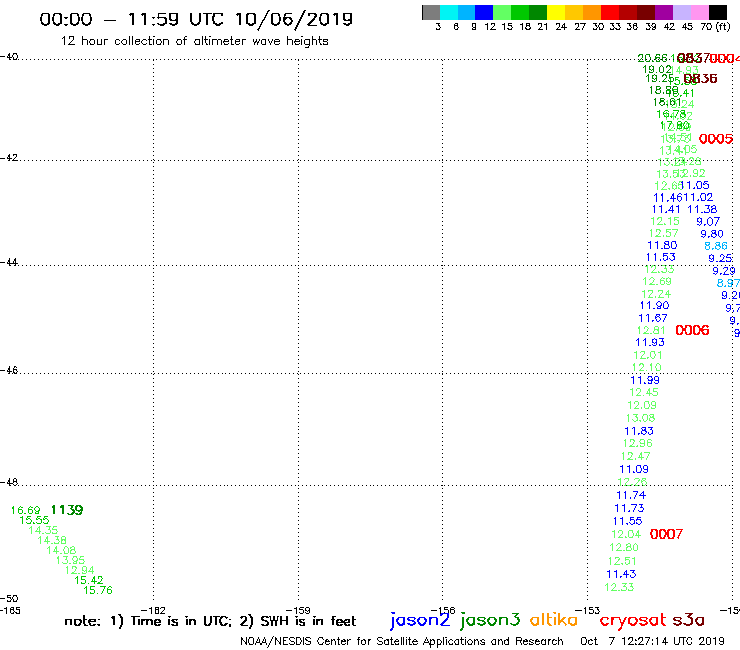Click wave height value 14.35

pos(43,530)
